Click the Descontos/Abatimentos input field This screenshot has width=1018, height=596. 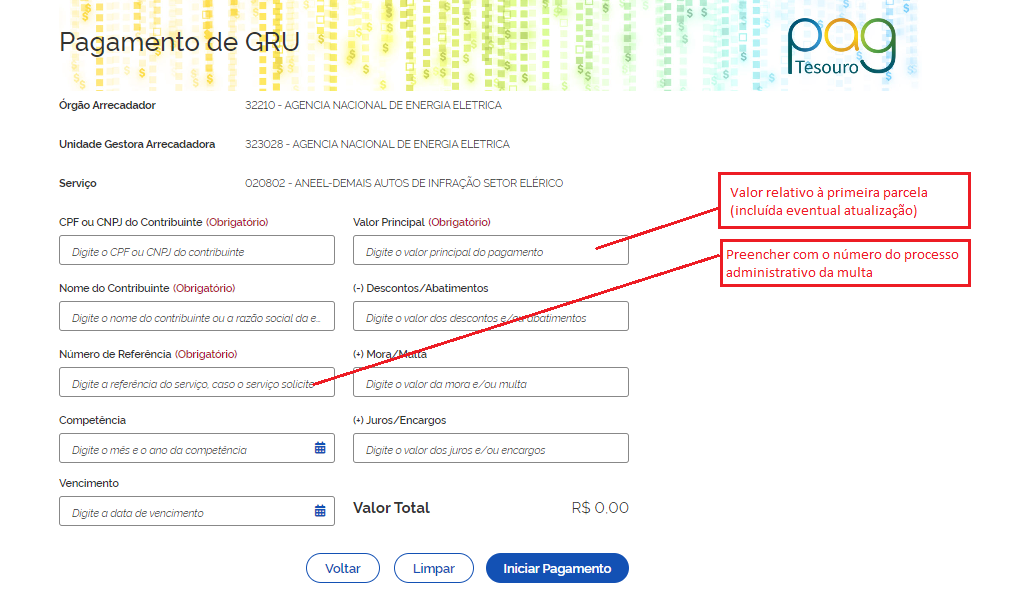(490, 317)
